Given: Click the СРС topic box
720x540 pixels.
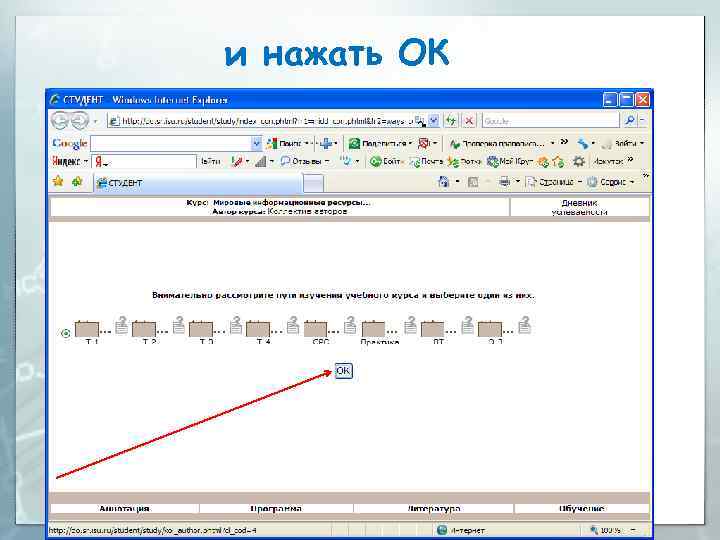Looking at the screenshot, I should (315, 329).
